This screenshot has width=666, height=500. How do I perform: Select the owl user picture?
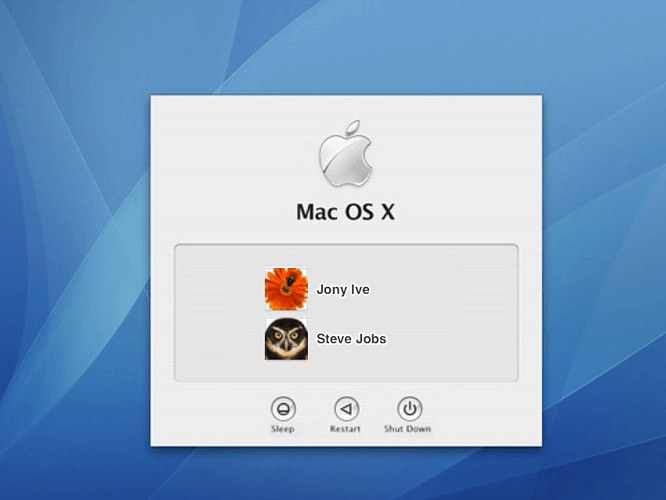pyautogui.click(x=286, y=339)
